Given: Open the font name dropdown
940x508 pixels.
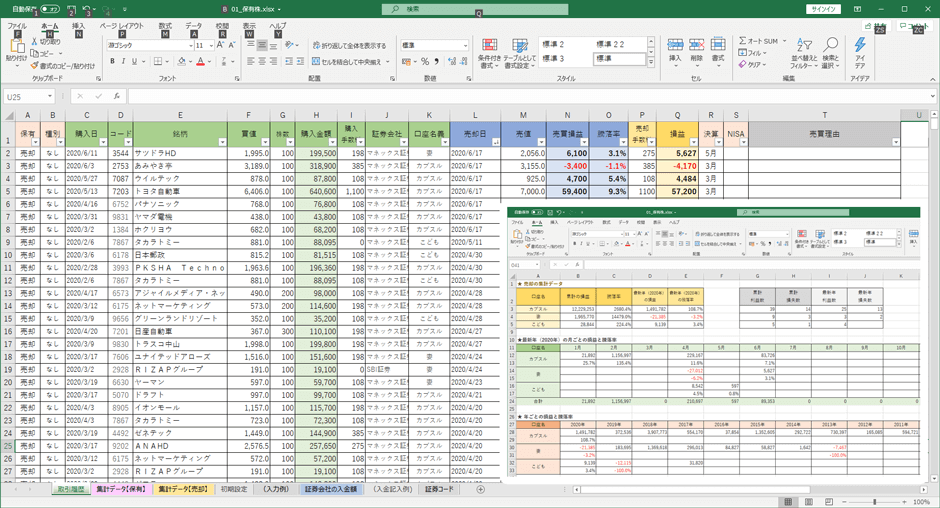Looking at the screenshot, I should [189, 46].
